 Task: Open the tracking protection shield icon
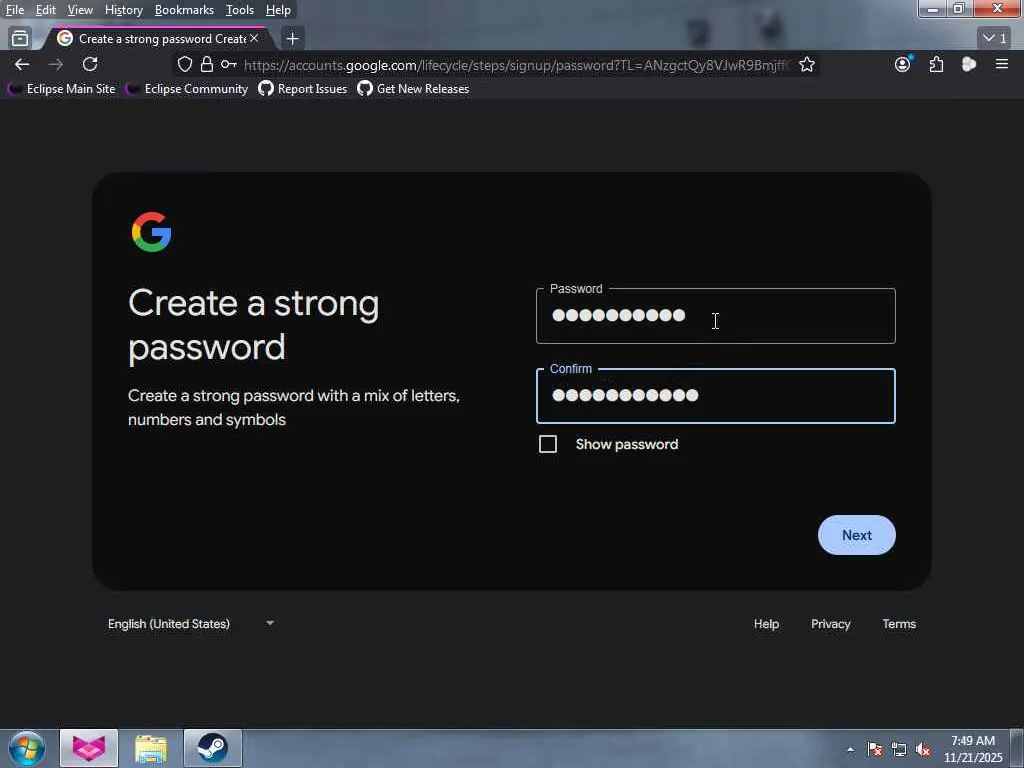click(x=185, y=64)
